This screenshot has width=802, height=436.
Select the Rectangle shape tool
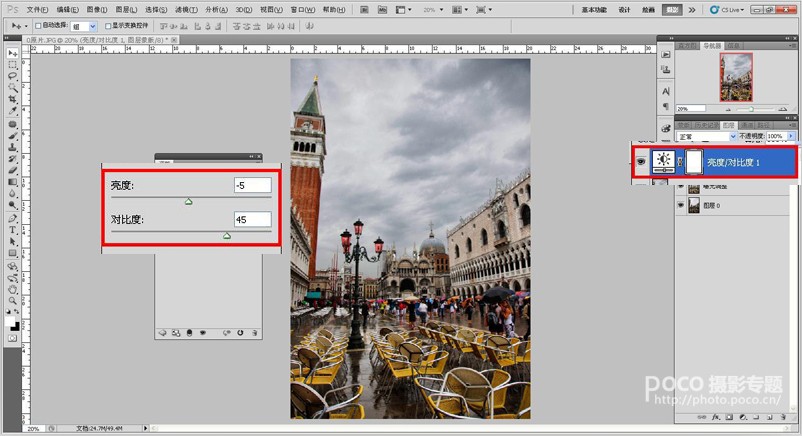pos(13,253)
